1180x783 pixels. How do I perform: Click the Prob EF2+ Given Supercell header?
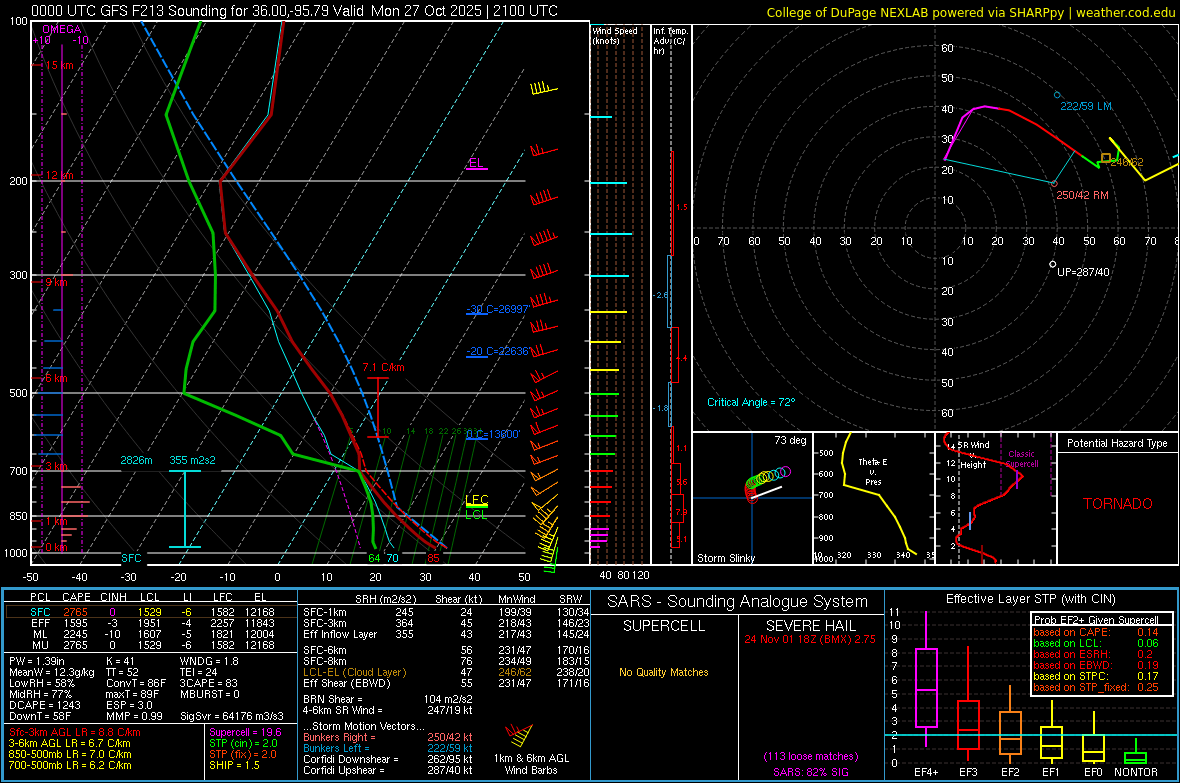pyautogui.click(x=1096, y=620)
